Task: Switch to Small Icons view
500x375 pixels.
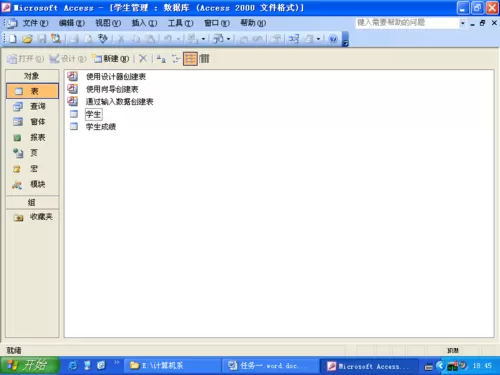Action: (x=176, y=59)
